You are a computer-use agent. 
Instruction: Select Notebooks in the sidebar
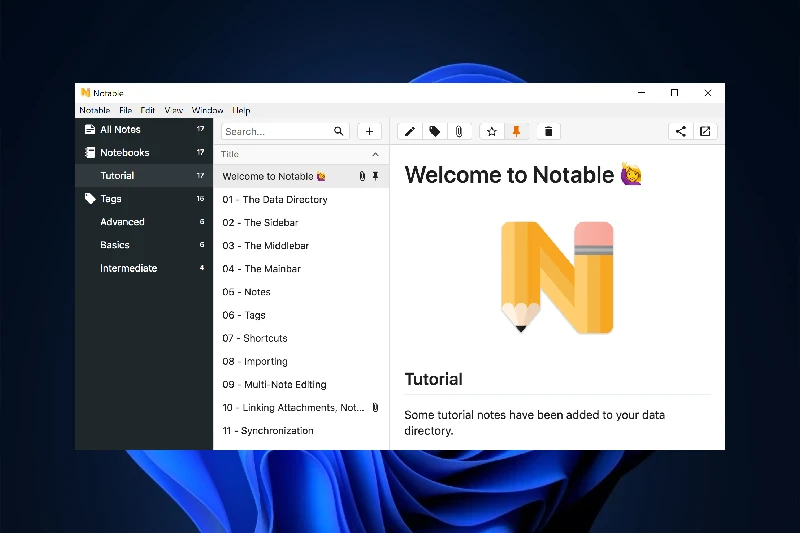(144, 153)
